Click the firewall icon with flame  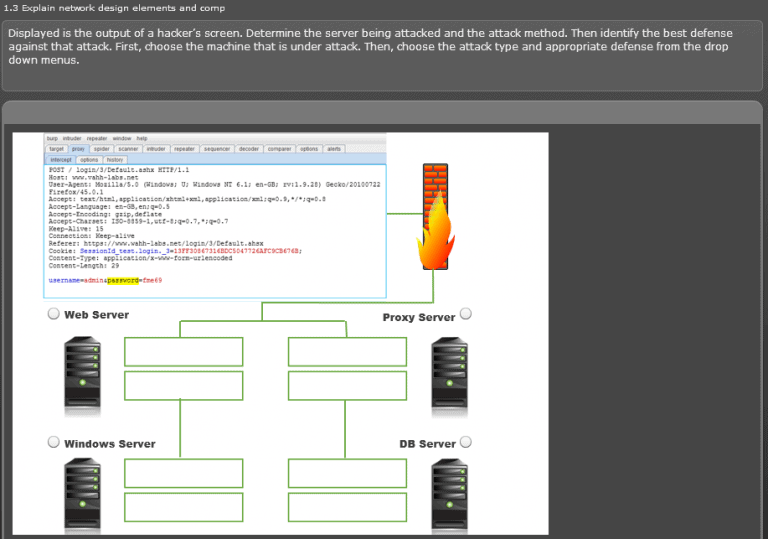433,216
